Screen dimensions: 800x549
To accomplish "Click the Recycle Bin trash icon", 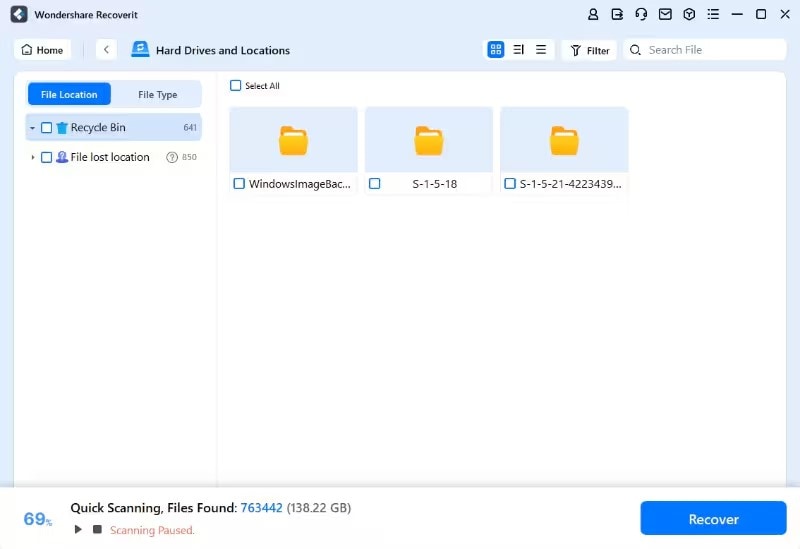I will click(x=62, y=128).
